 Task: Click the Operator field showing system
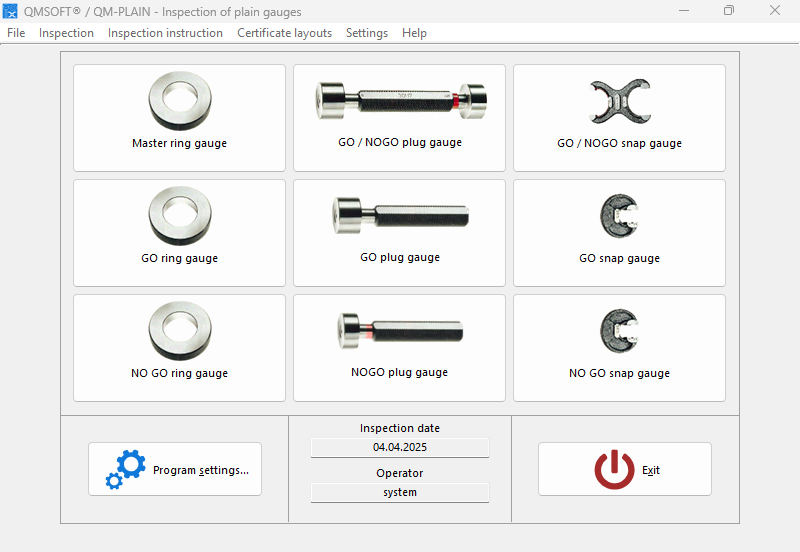(400, 492)
